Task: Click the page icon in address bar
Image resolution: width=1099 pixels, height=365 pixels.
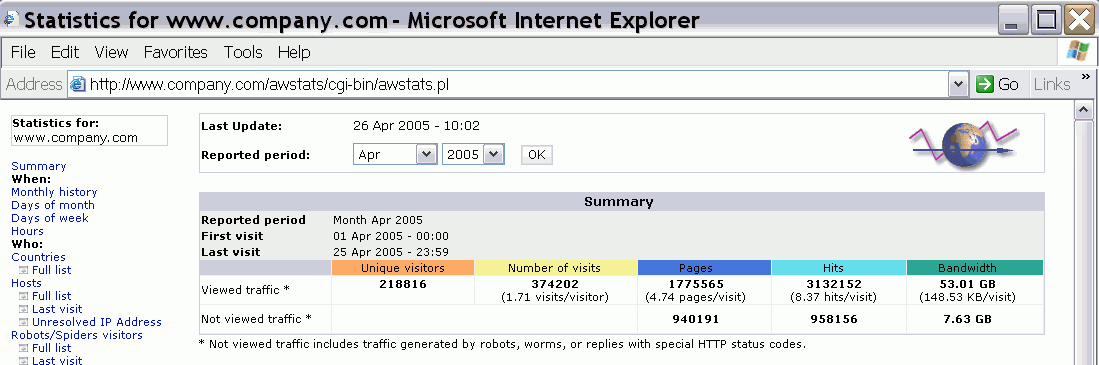Action: [x=77, y=85]
